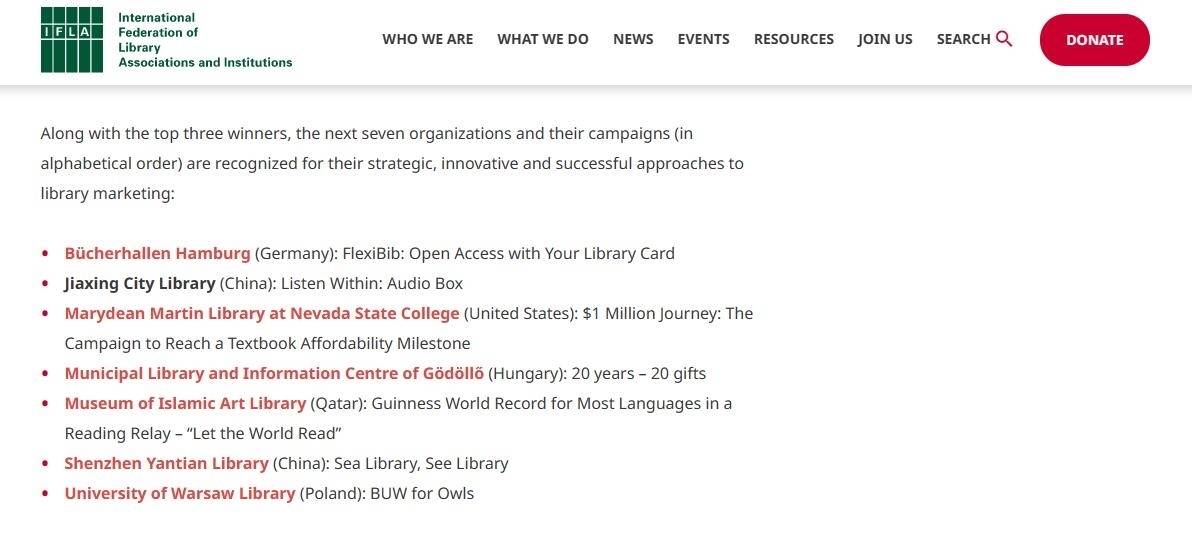Click the IFLA green grid logo
The image size is (1192, 536).
pyautogui.click(x=71, y=40)
